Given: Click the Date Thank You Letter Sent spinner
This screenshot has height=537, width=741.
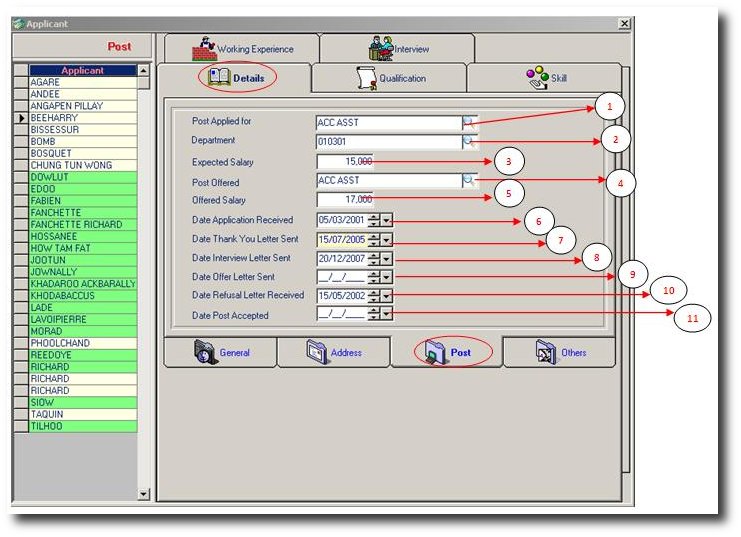Looking at the screenshot, I should (374, 239).
